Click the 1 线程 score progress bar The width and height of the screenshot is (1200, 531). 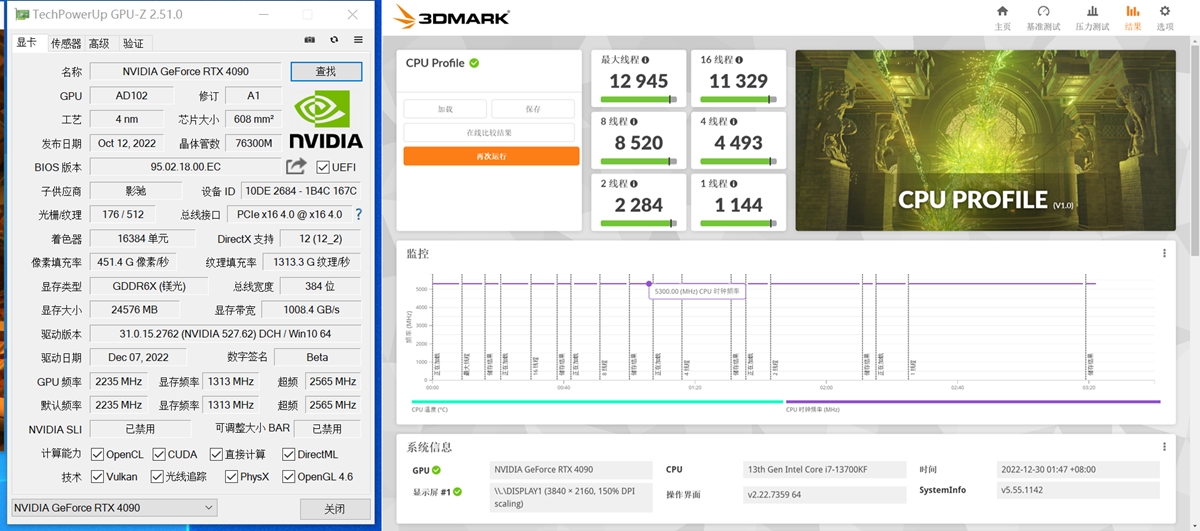pyautogui.click(x=738, y=223)
